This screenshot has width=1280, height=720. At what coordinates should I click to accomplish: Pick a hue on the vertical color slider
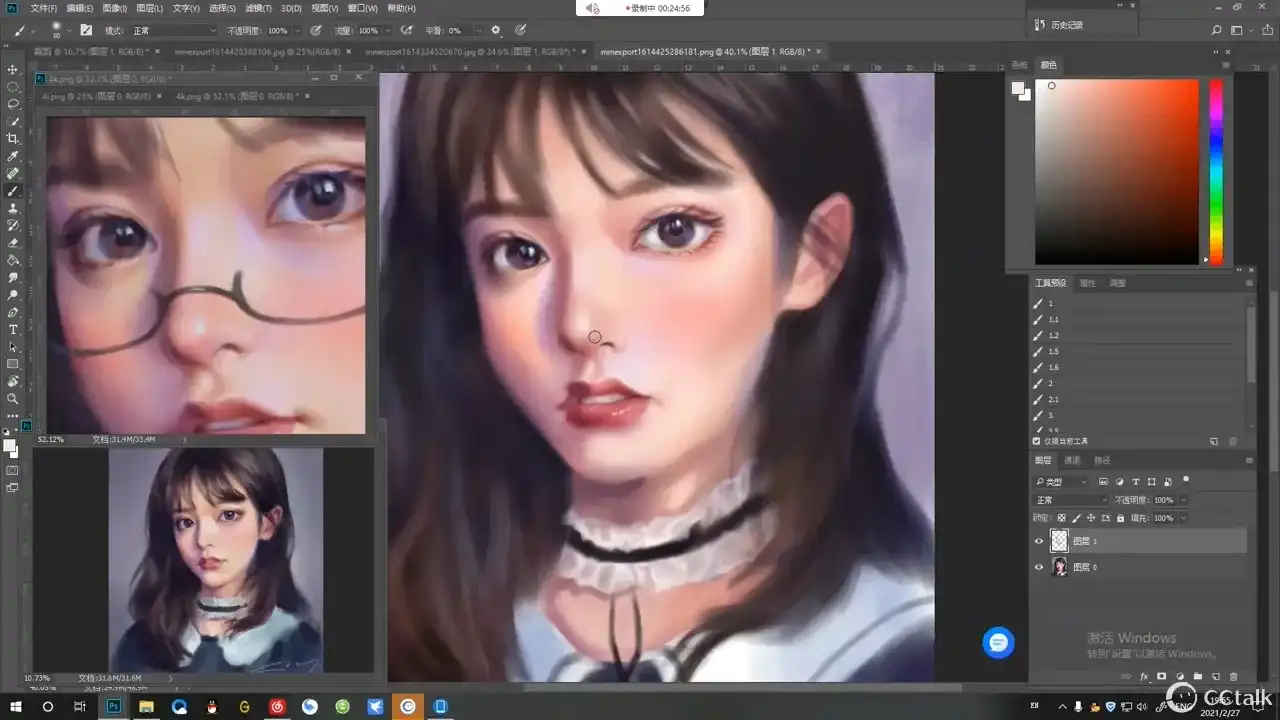pyautogui.click(x=1216, y=170)
